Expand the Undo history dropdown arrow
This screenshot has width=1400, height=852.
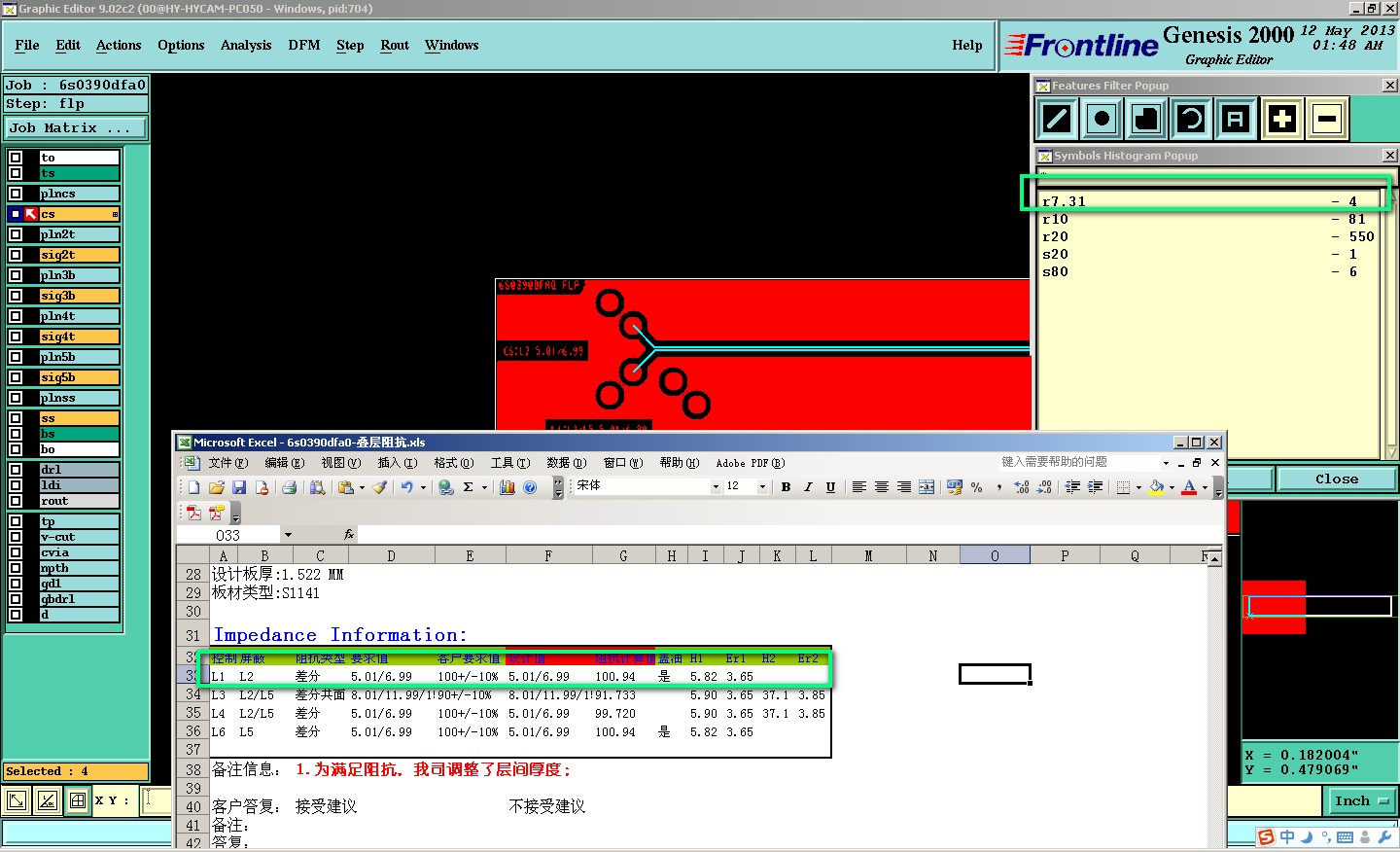tap(423, 487)
